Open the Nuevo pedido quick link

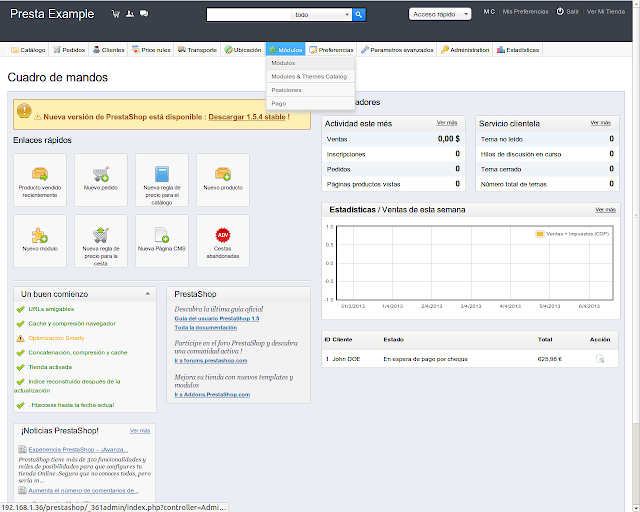coord(101,180)
